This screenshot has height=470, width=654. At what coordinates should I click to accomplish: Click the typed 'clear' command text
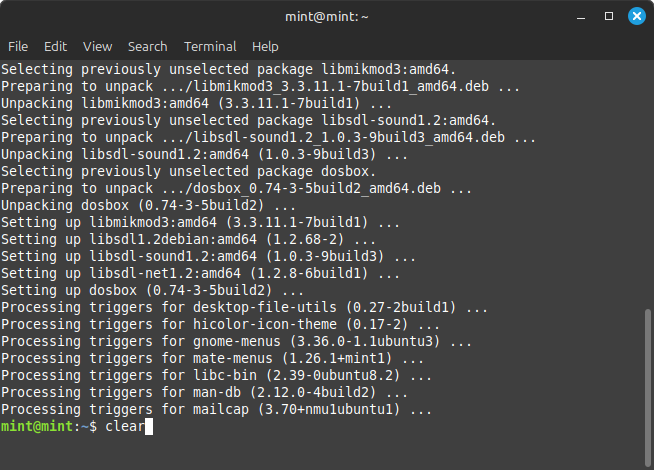pos(125,427)
